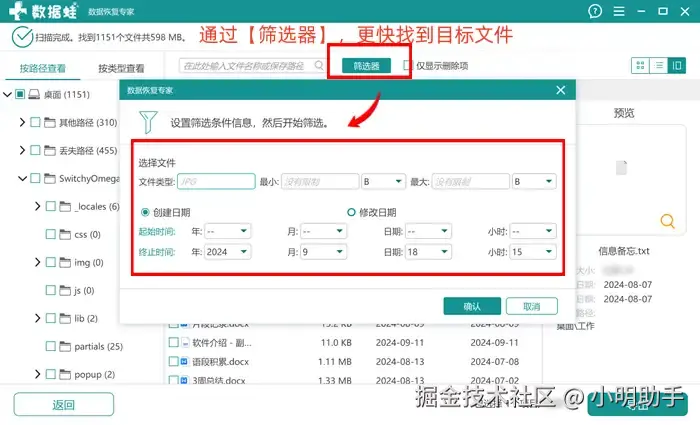
Task: Open the end year 2024 dropdown
Action: pyautogui.click(x=227, y=252)
